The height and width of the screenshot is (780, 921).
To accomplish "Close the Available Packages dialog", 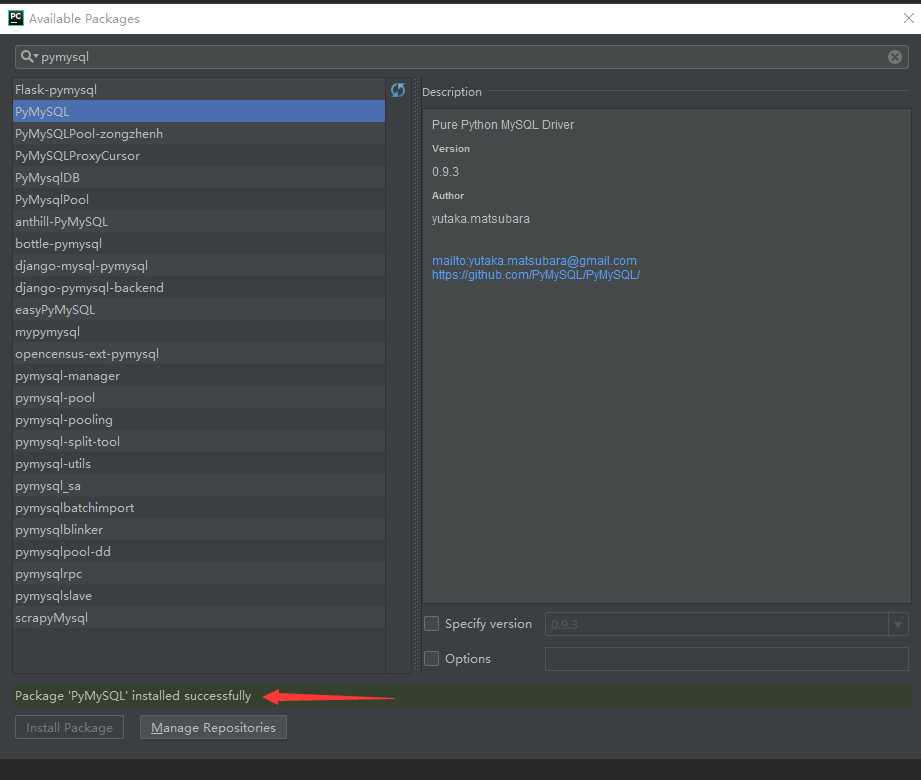I will (x=908, y=18).
